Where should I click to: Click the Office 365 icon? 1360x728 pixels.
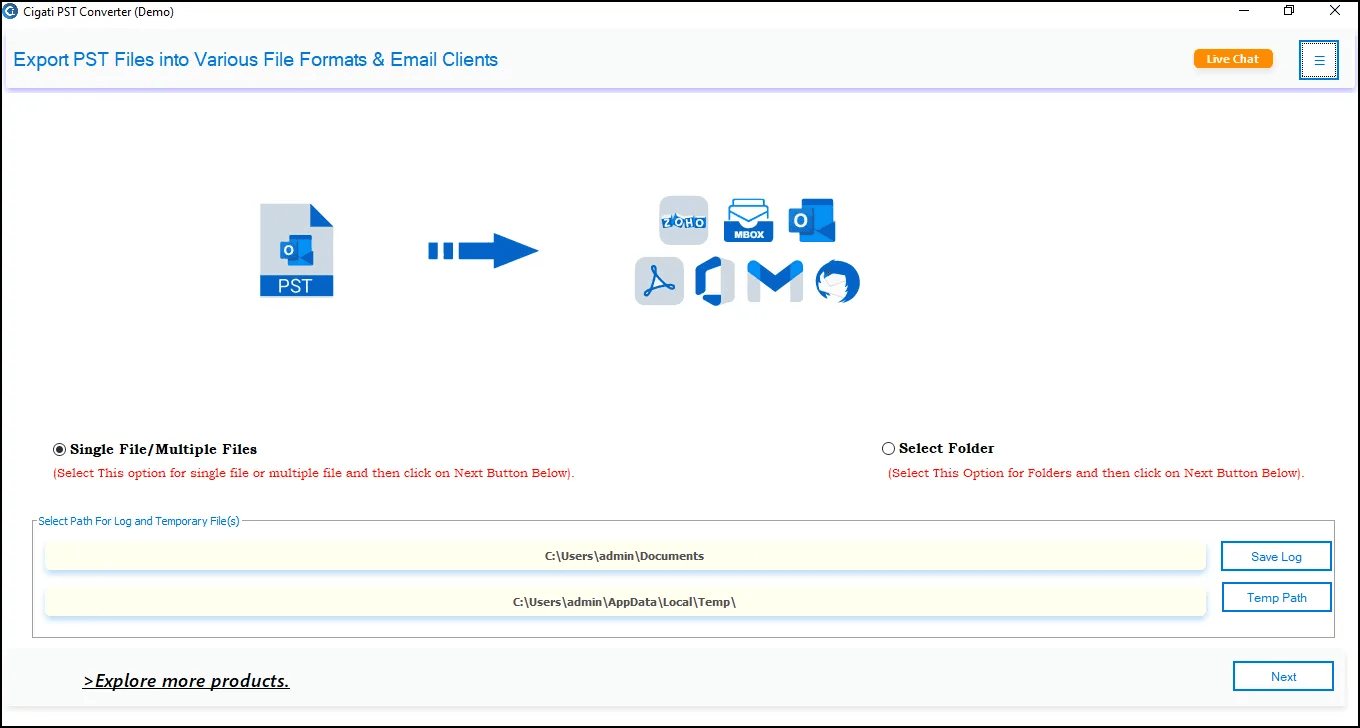(715, 281)
